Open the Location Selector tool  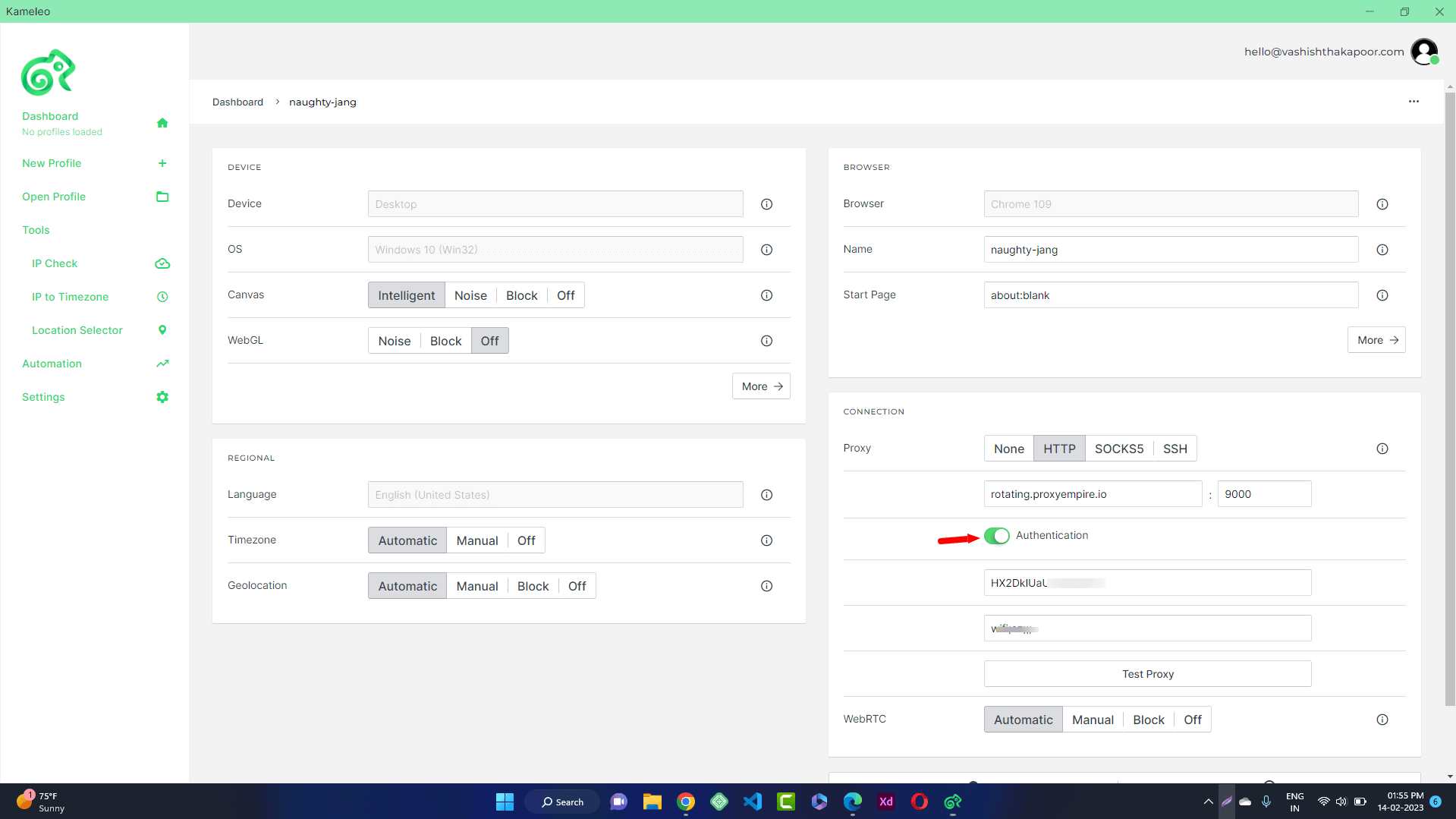tap(77, 330)
